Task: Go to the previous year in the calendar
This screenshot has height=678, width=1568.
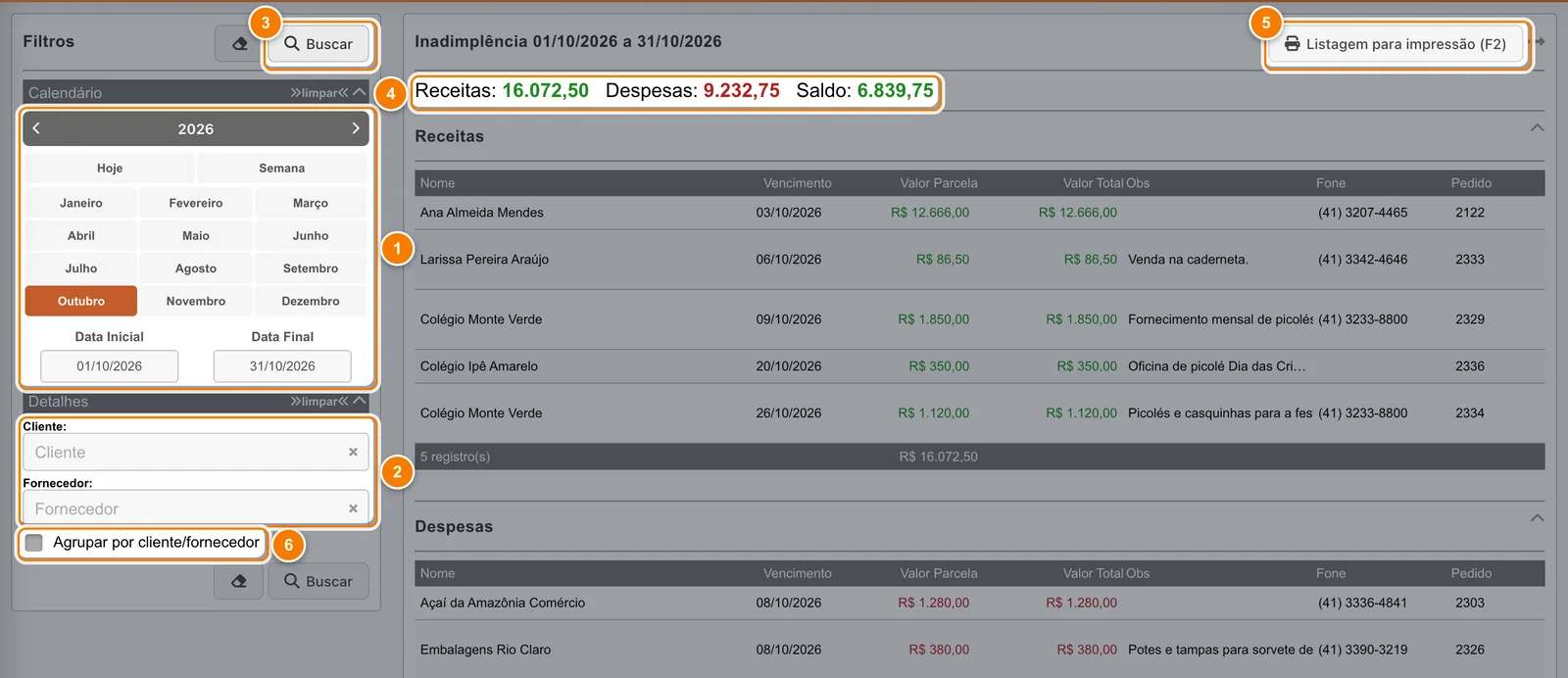Action: tap(36, 128)
